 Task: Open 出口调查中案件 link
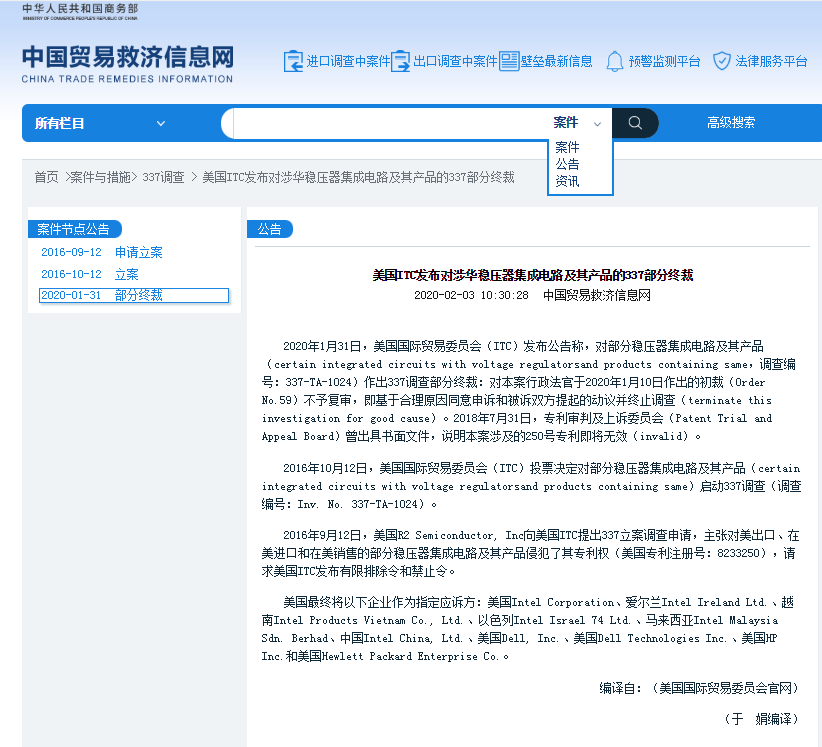[x=455, y=61]
